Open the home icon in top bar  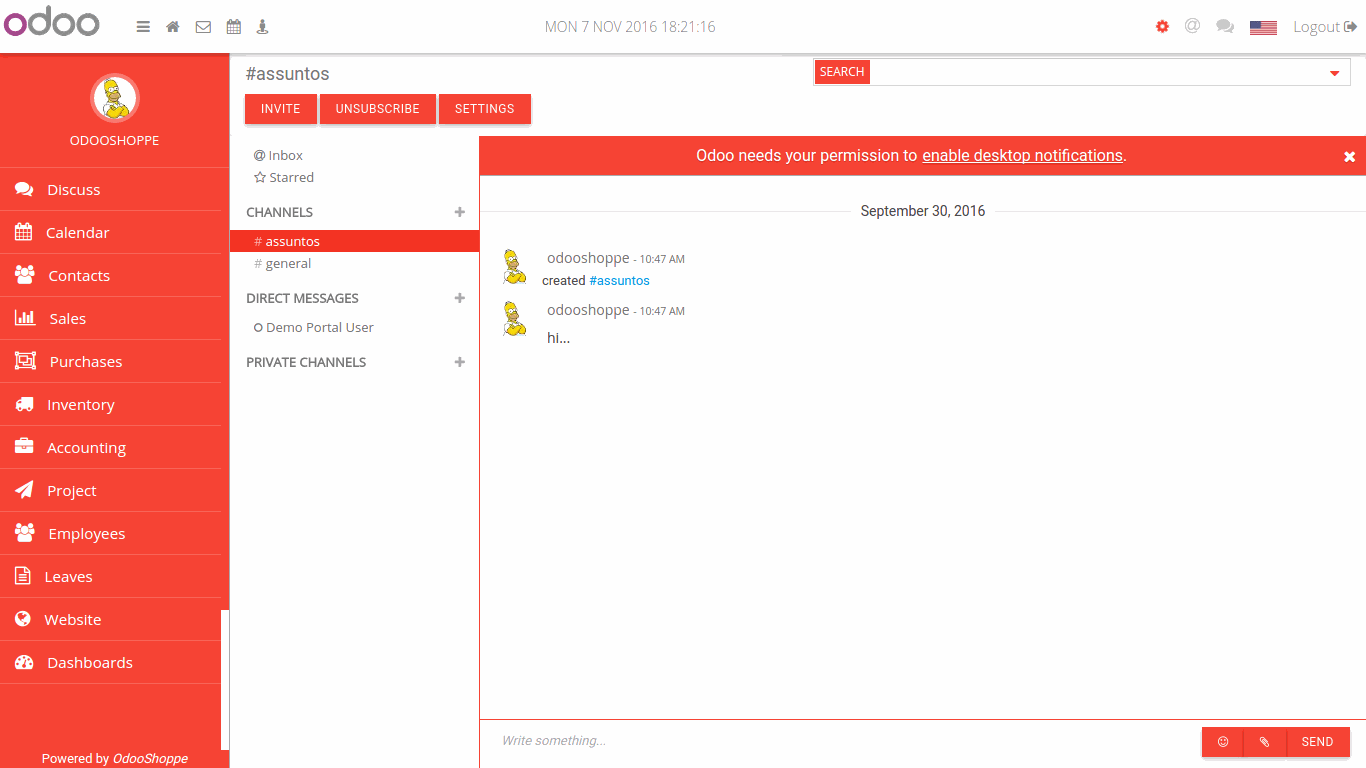point(173,27)
